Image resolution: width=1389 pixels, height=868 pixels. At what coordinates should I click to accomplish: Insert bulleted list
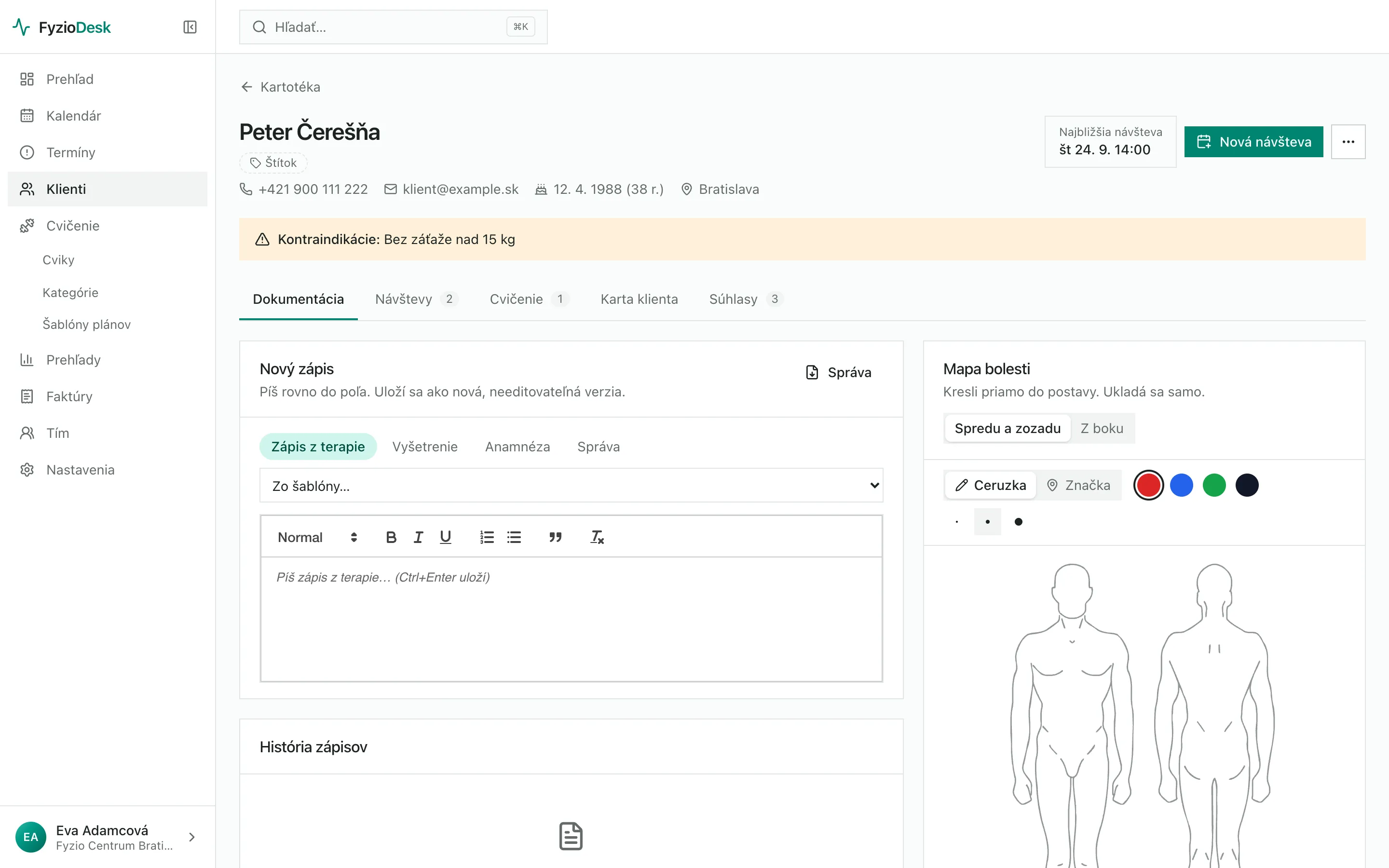[x=514, y=537]
